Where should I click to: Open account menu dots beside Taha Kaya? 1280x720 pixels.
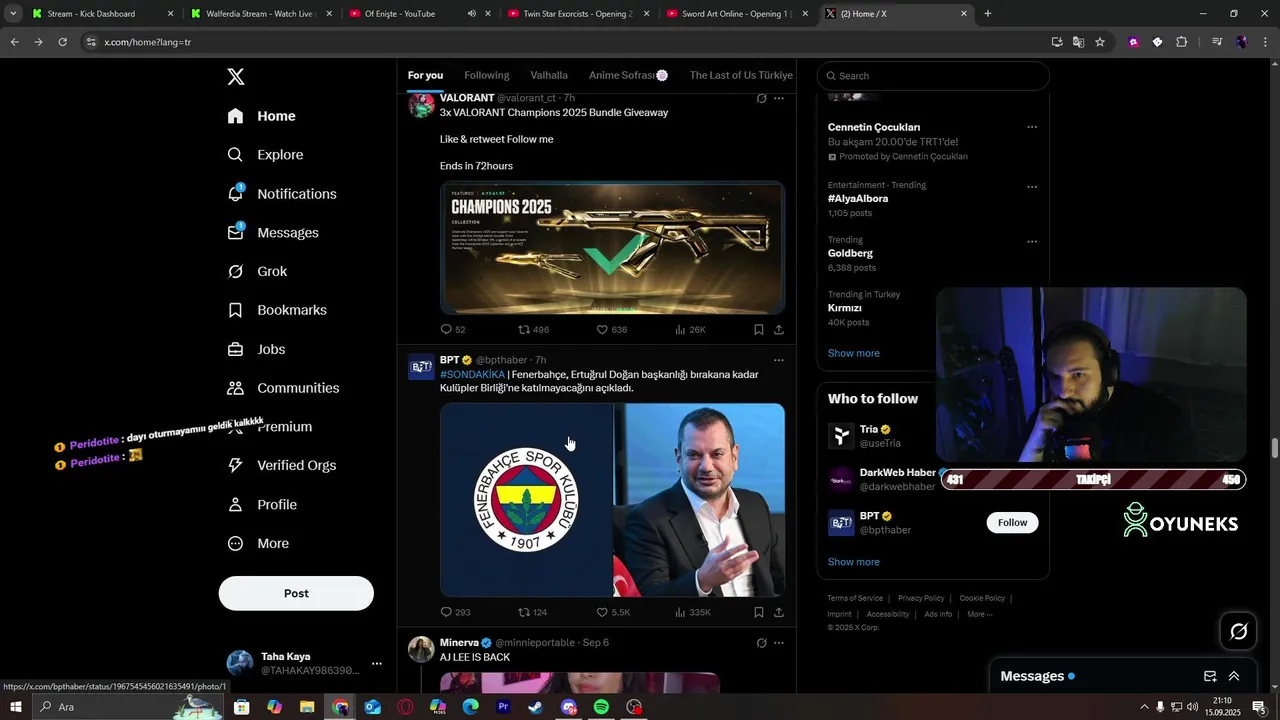pos(376,663)
